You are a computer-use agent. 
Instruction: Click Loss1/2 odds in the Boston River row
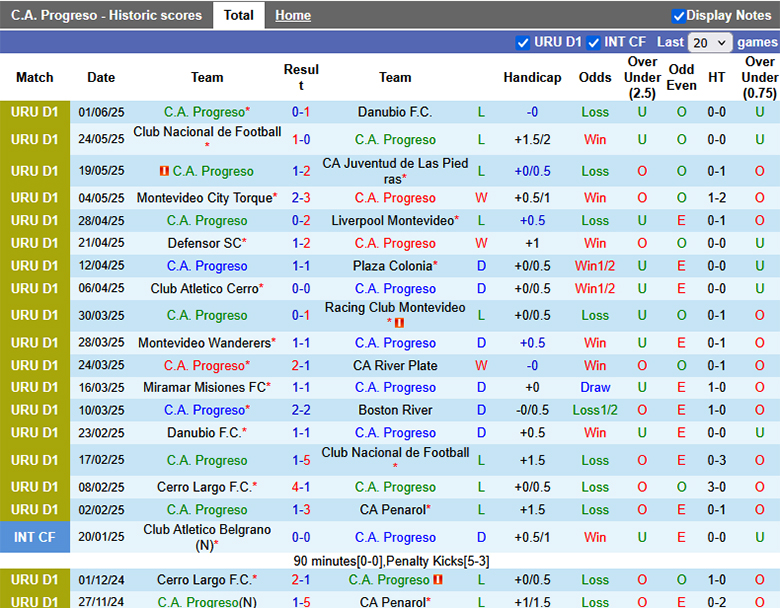(595, 410)
